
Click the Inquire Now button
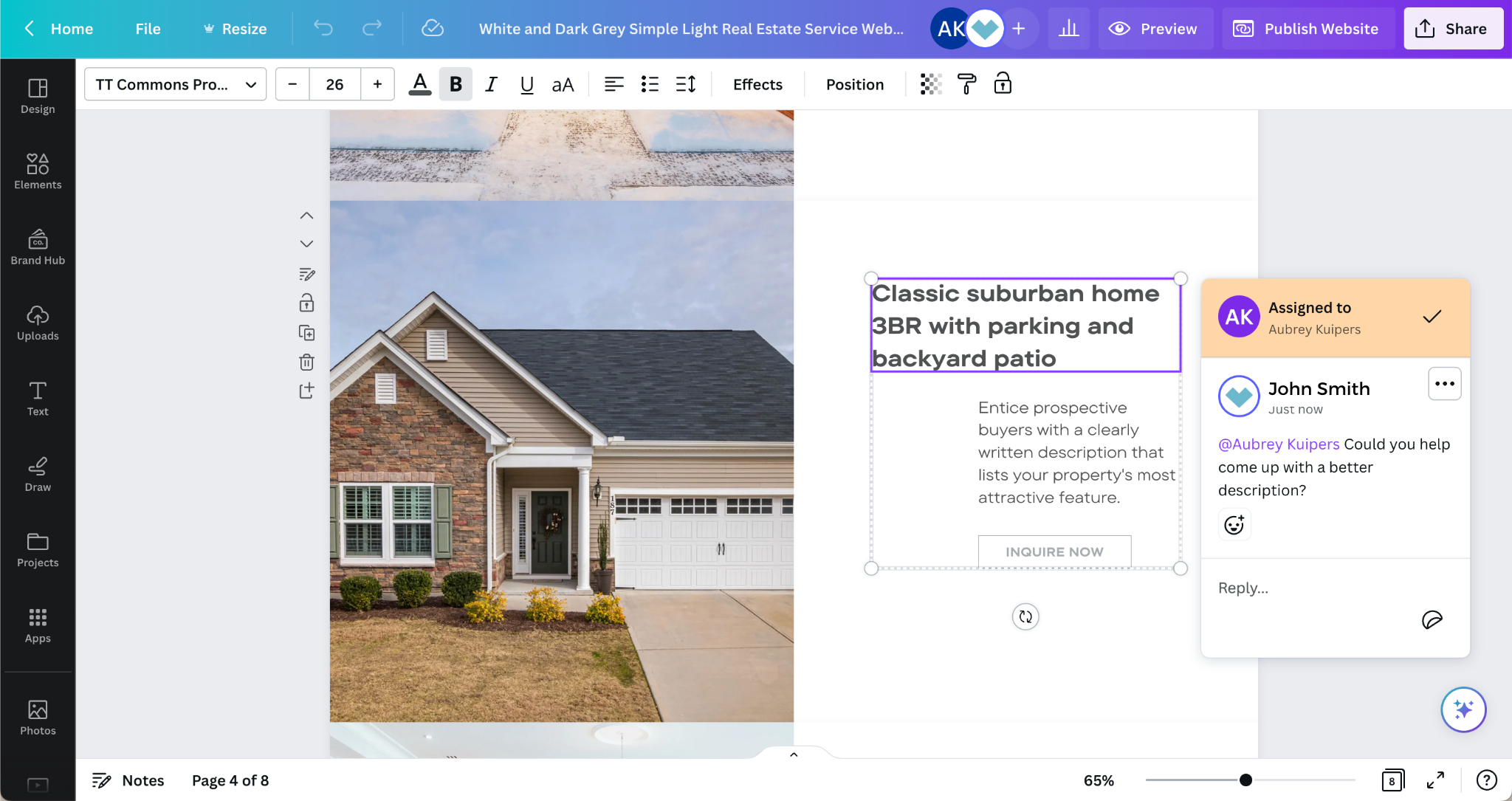1054,551
